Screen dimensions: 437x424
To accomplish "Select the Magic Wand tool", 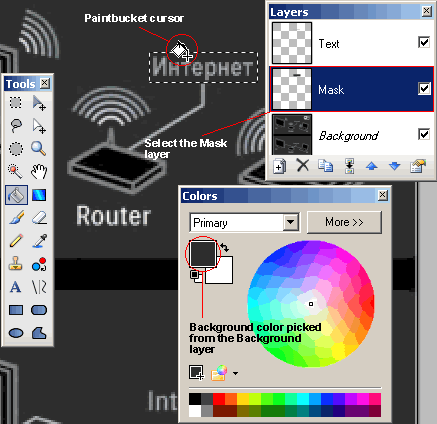I will [16, 172].
